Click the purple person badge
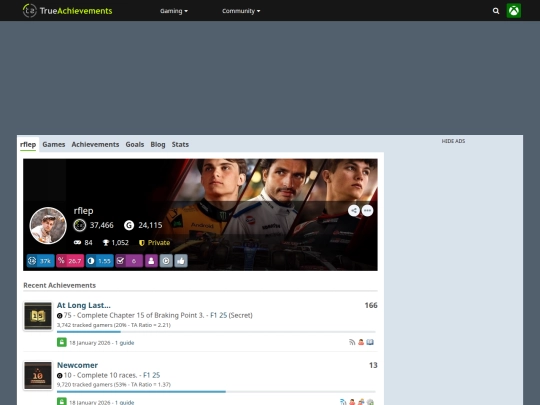Image resolution: width=540 pixels, height=405 pixels. pos(151,261)
